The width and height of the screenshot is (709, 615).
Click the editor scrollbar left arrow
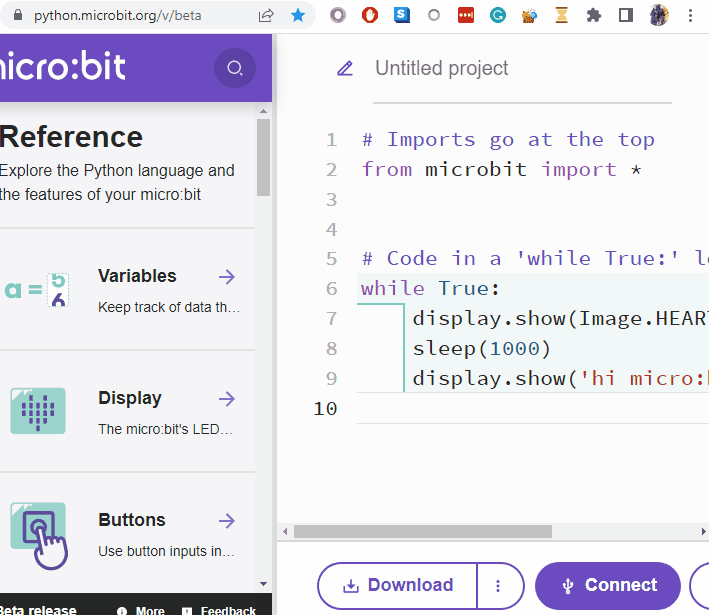(x=285, y=531)
